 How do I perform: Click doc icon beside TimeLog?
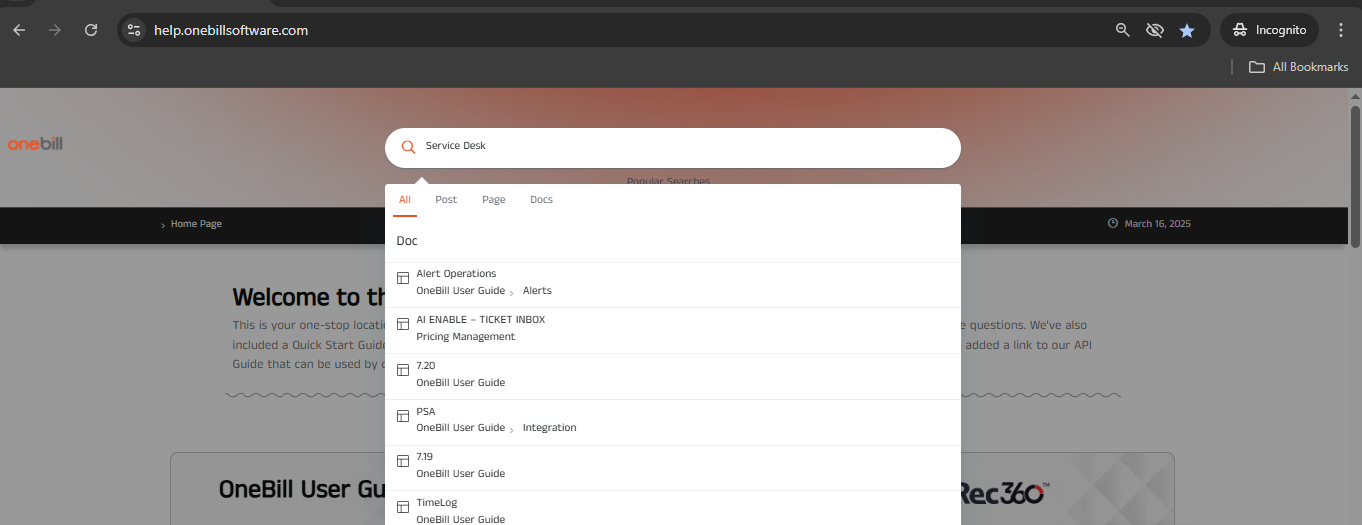click(x=403, y=507)
